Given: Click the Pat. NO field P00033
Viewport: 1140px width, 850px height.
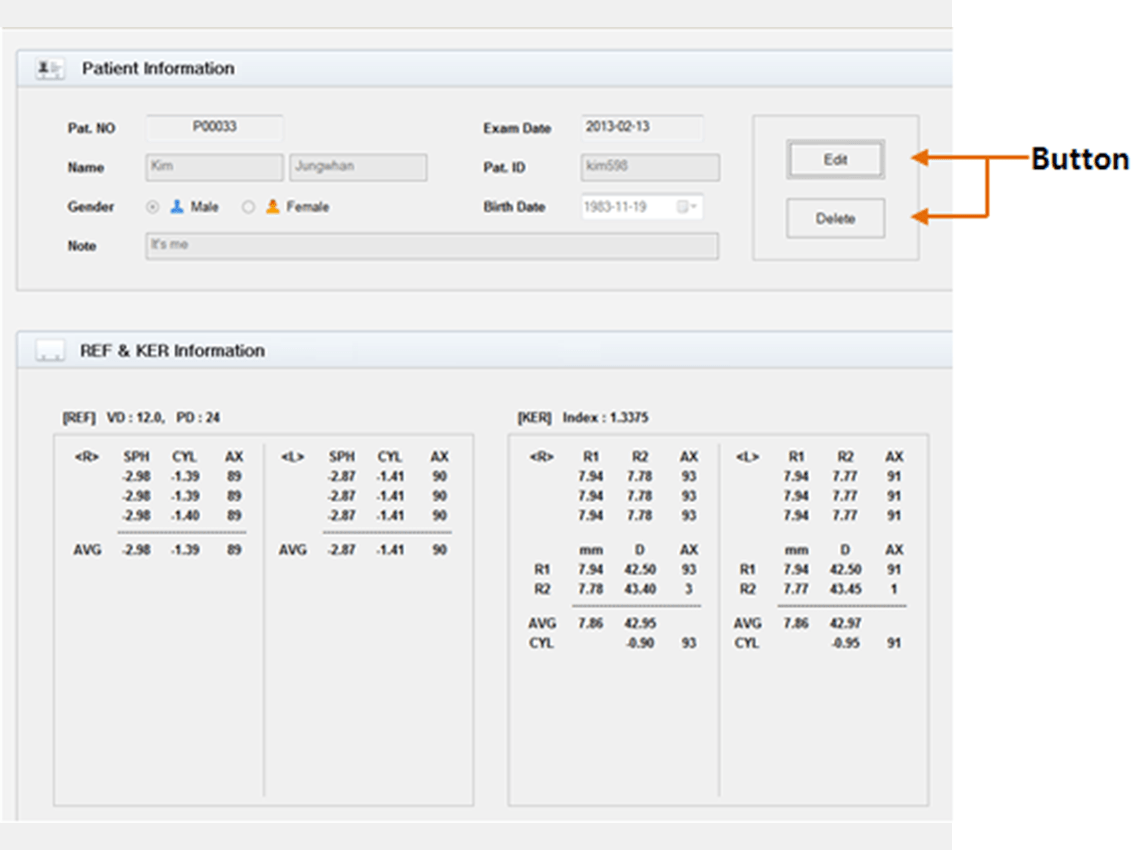Looking at the screenshot, I should pos(214,127).
